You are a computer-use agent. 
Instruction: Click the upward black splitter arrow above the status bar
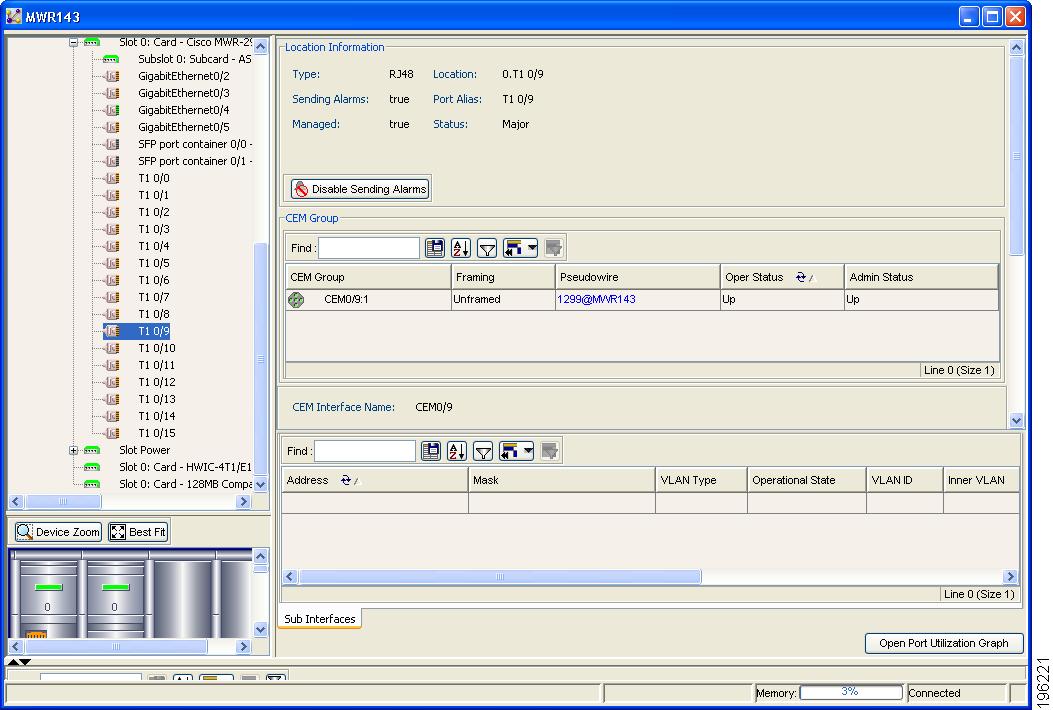point(12,662)
